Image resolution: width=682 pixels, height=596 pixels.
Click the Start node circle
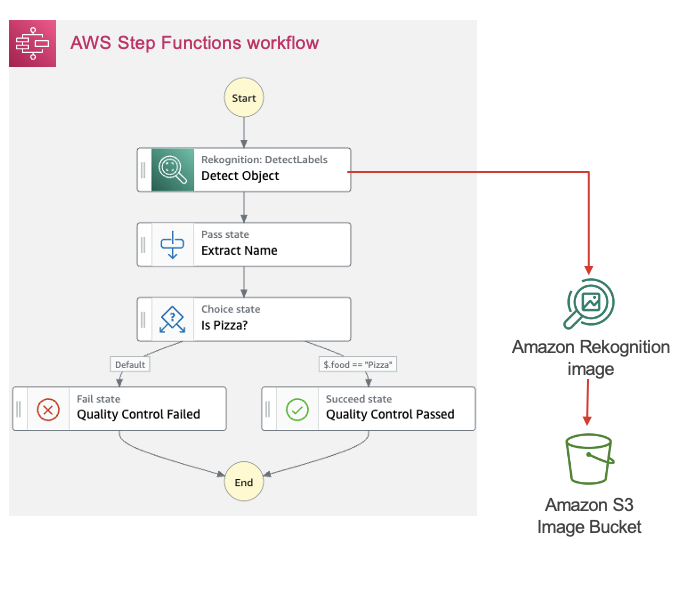(x=244, y=97)
